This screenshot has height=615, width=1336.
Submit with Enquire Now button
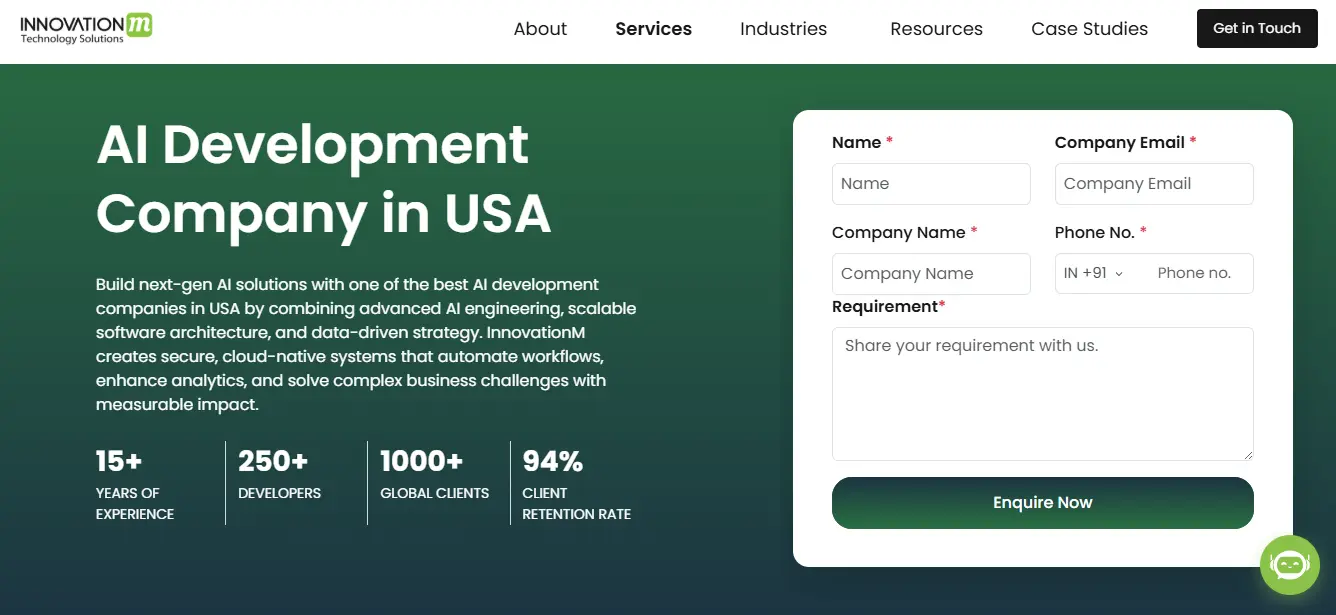pyautogui.click(x=1043, y=503)
